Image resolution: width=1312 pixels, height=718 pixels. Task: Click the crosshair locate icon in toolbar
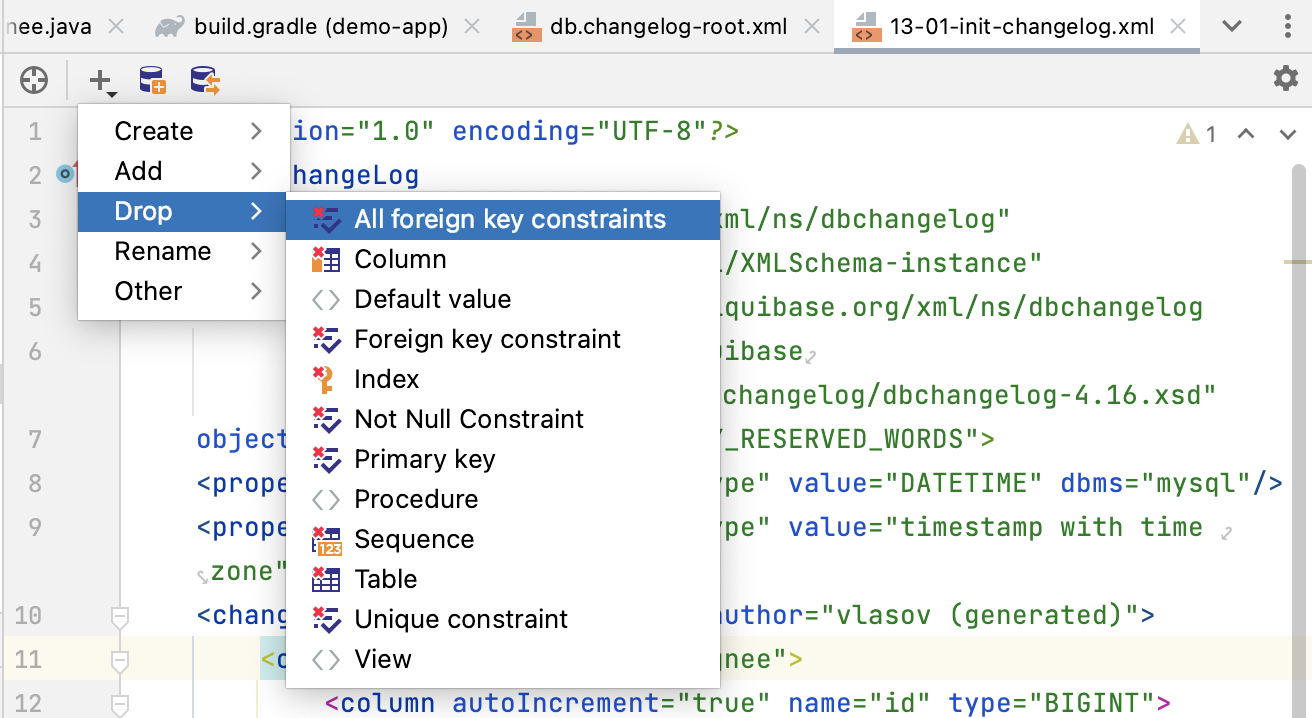point(34,80)
